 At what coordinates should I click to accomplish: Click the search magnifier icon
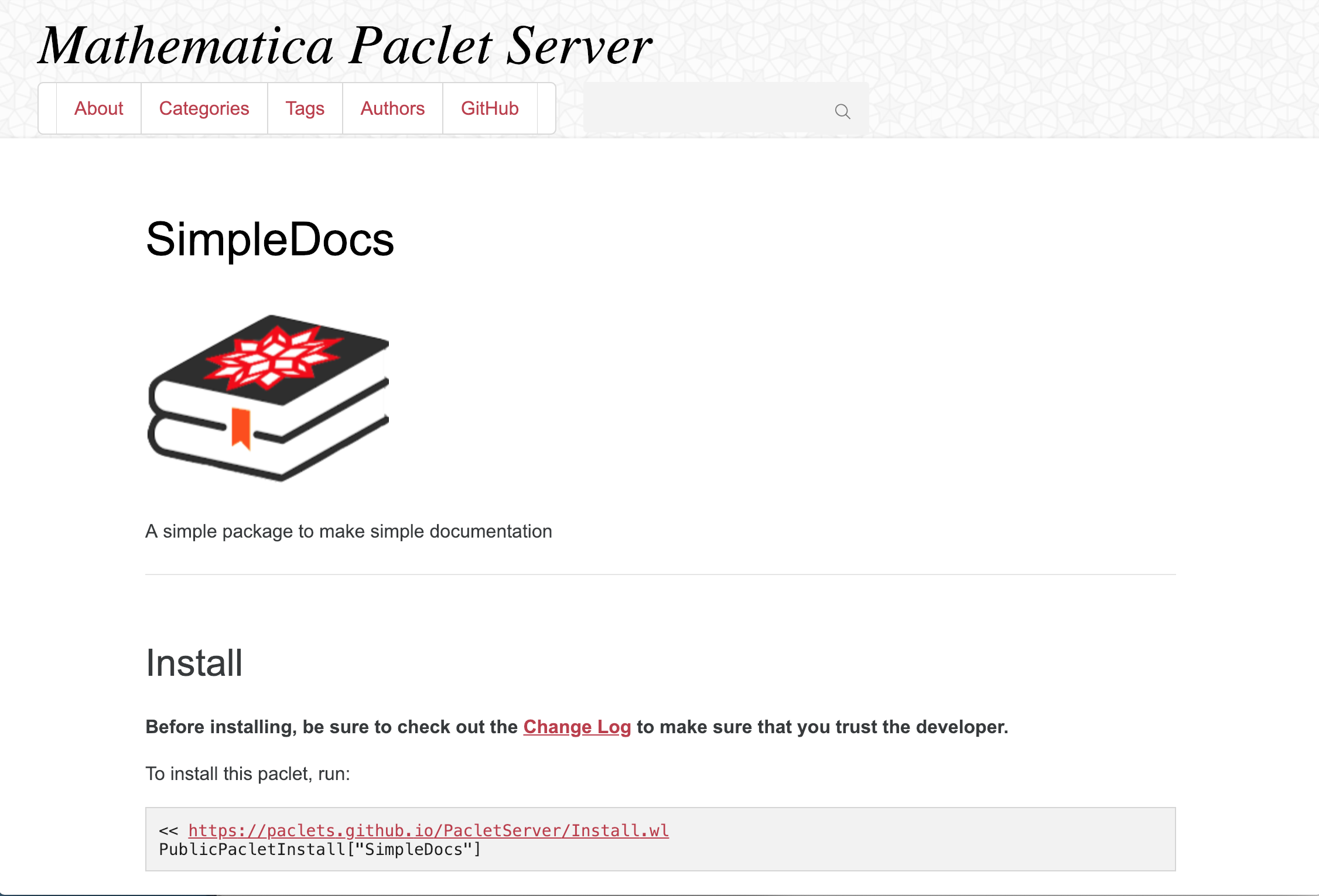[x=842, y=111]
